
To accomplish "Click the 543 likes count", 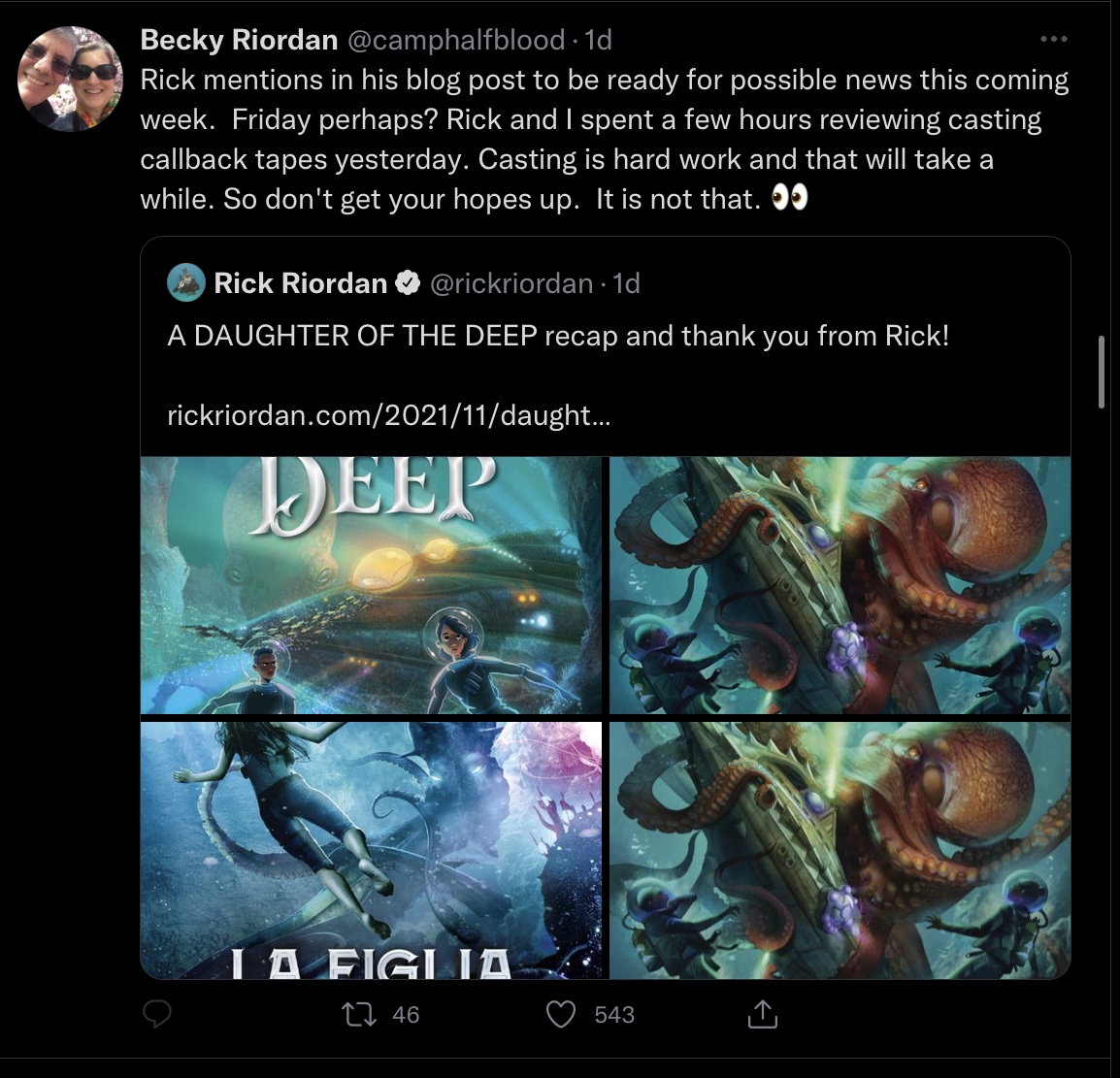I will [614, 1015].
